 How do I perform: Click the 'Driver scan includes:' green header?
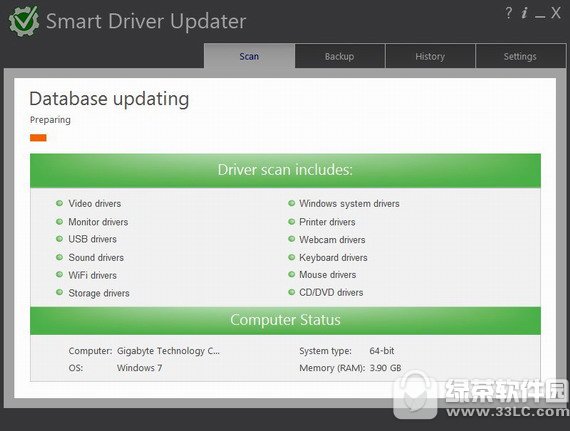(285, 170)
